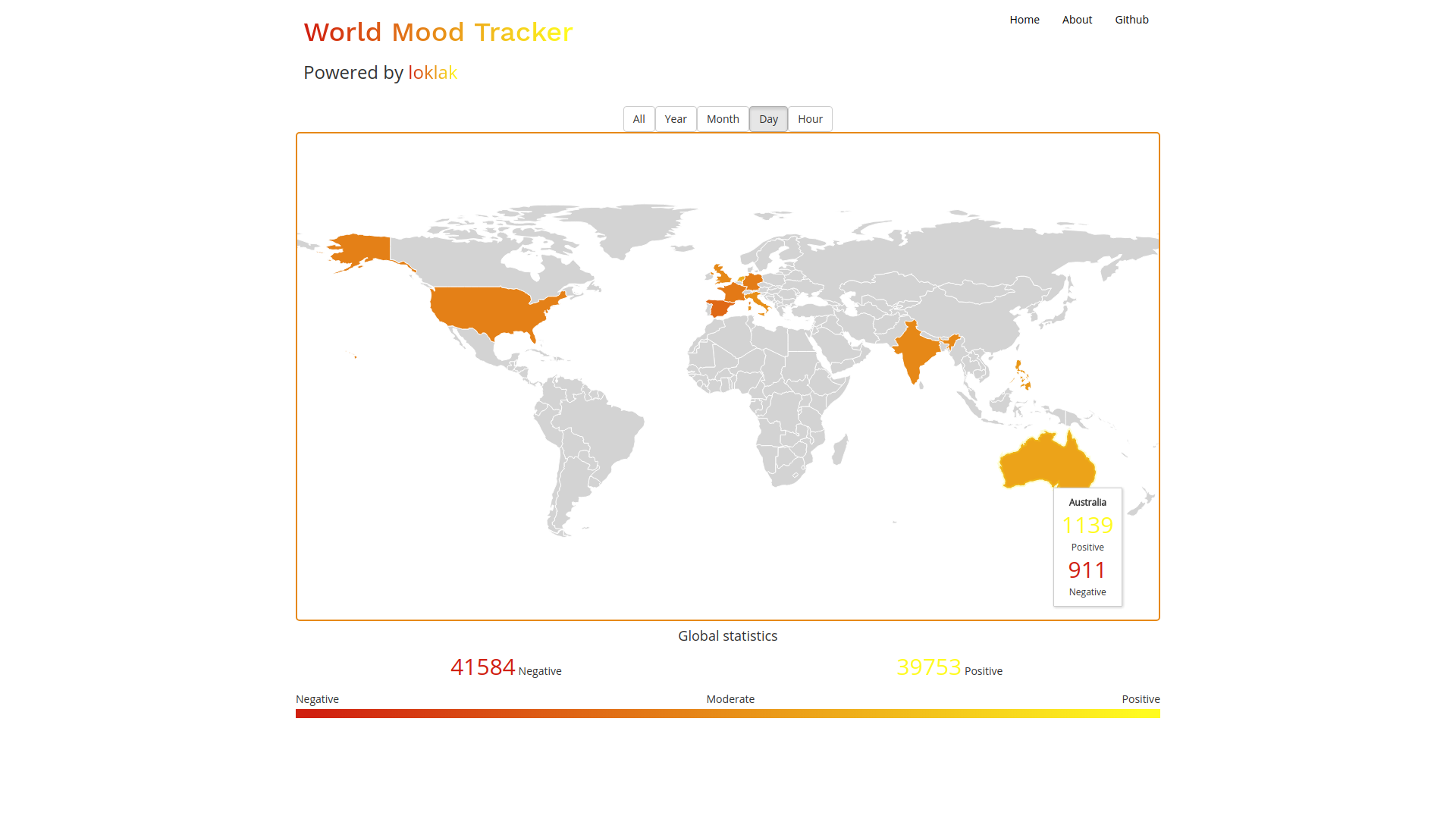The width and height of the screenshot is (1456, 819).
Task: Click the Australia tooltip popup
Action: pos(1087,547)
